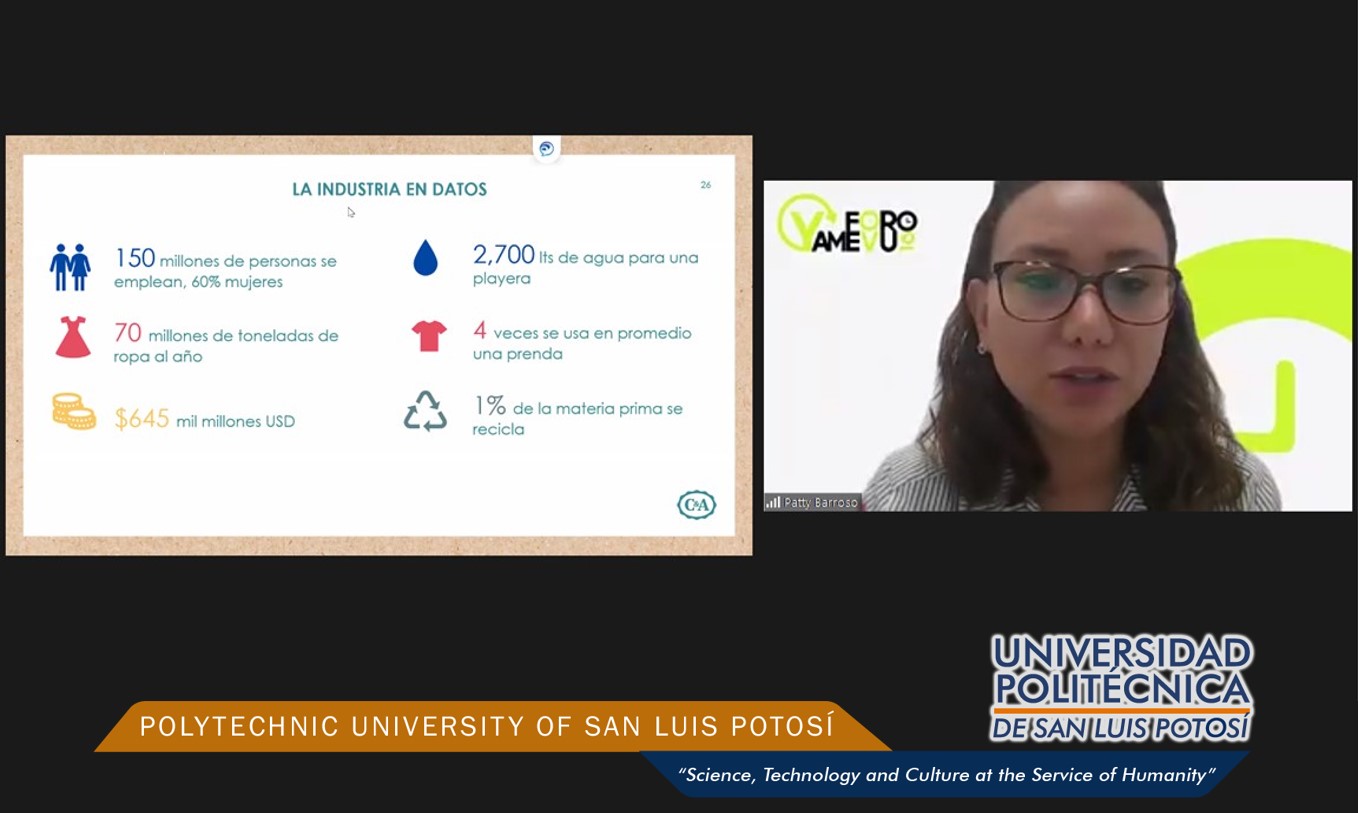Click the C&A logo on slide
The width and height of the screenshot is (1358, 813).
point(696,504)
